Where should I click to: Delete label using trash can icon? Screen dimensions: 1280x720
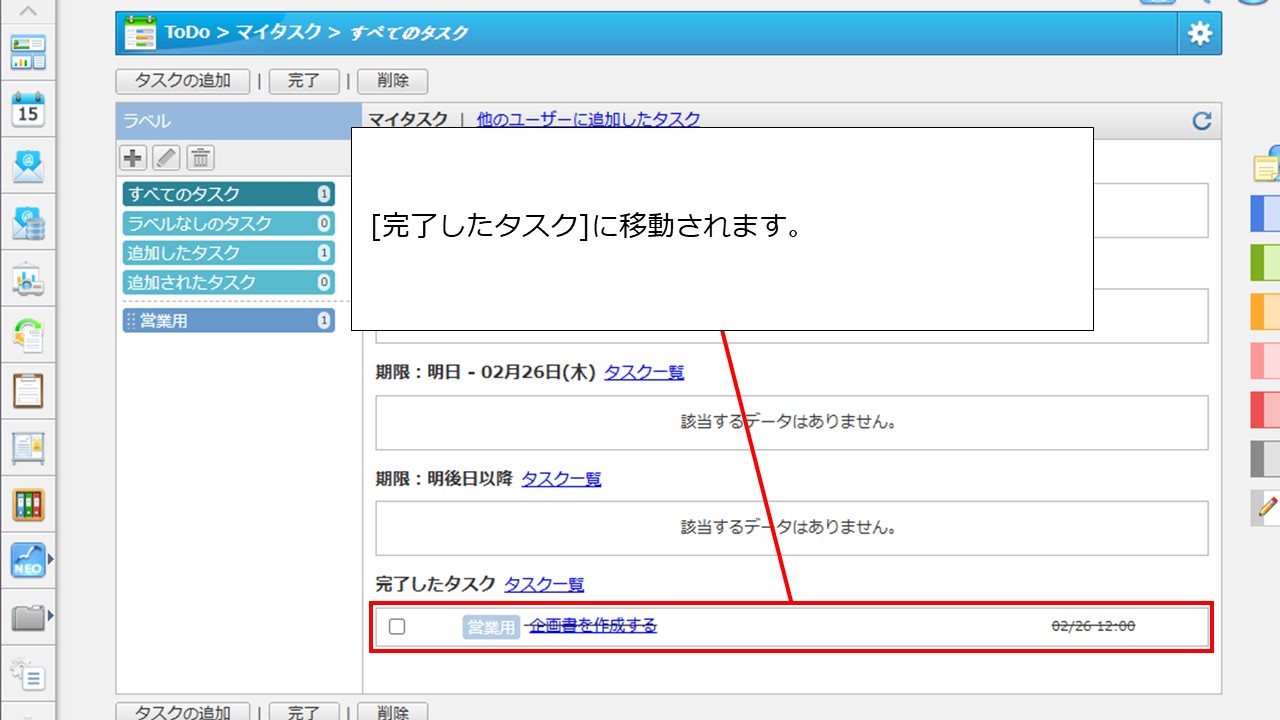click(x=200, y=157)
